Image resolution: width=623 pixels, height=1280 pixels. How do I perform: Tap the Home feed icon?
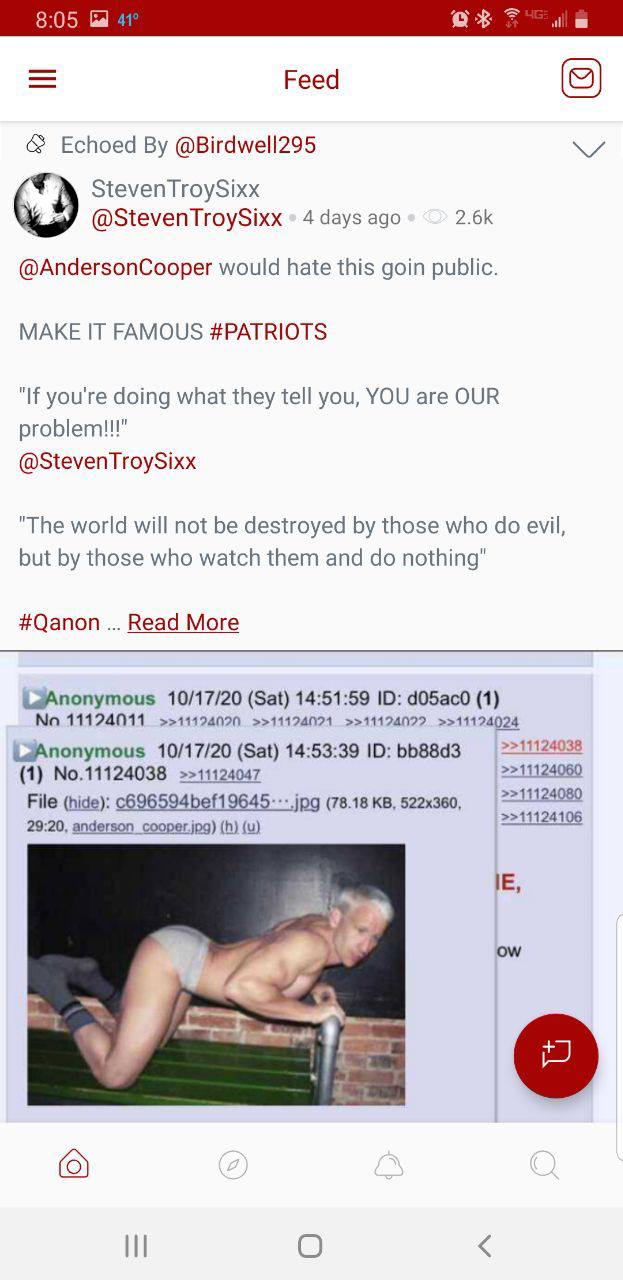tap(74, 1164)
